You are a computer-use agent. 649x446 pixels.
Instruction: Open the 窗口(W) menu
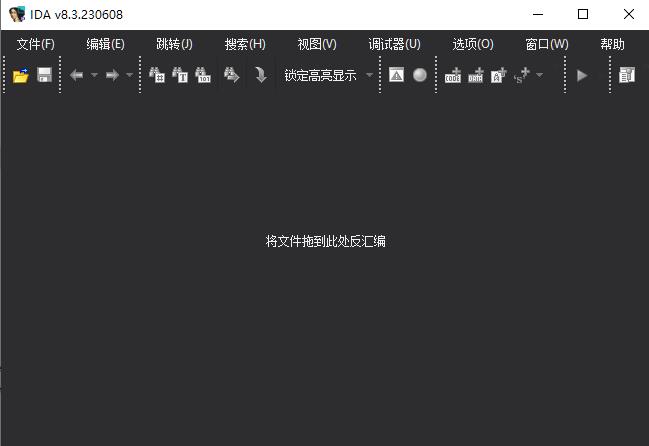[547, 44]
